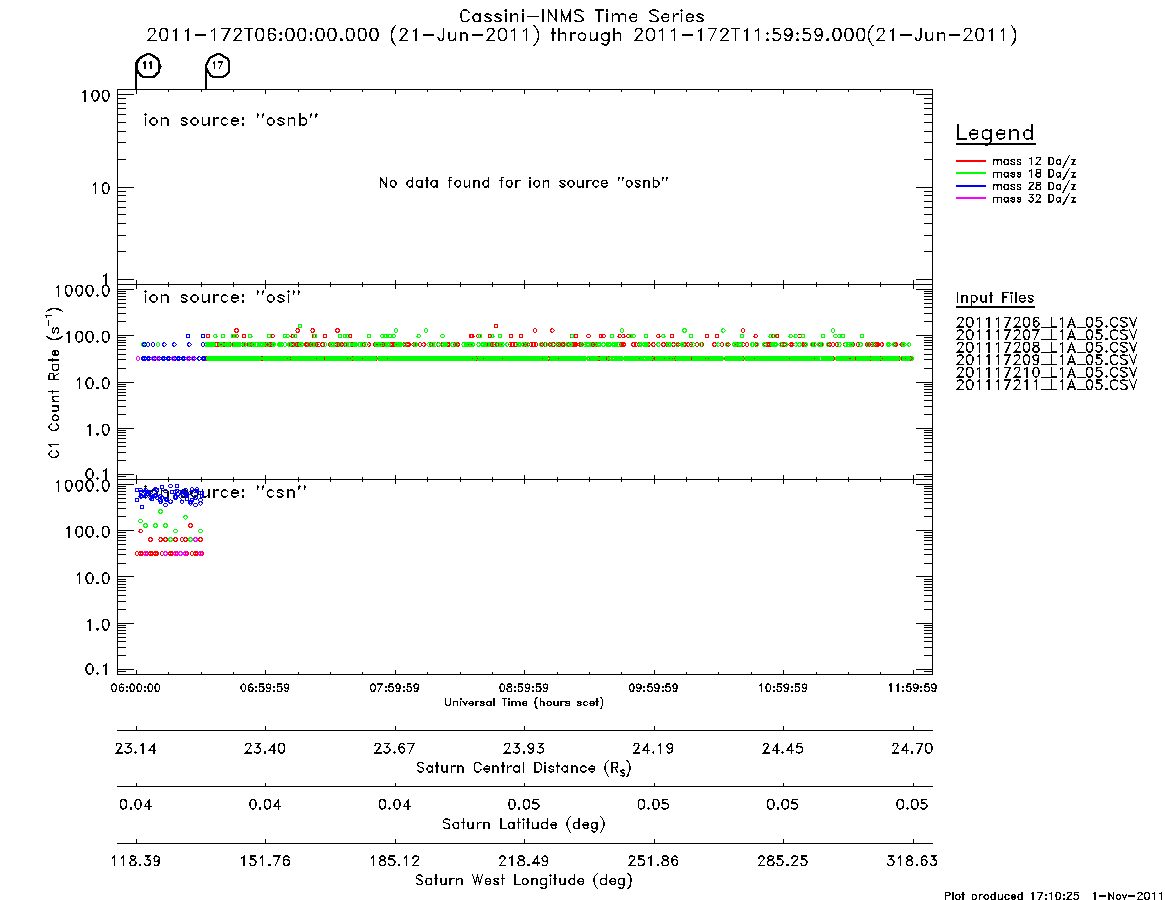Click the Input Files heading
This screenshot has height=900, width=1165.
click(995, 298)
